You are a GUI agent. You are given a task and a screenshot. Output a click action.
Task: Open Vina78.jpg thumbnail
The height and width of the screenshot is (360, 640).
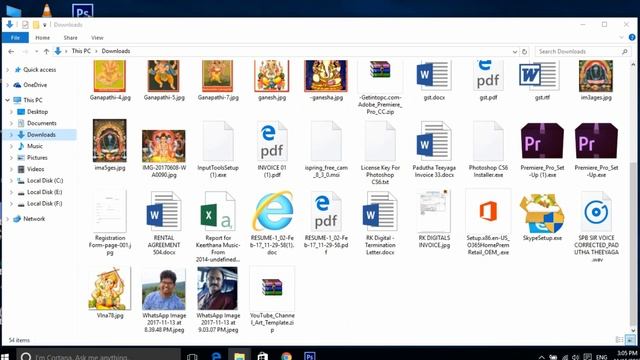click(110, 289)
